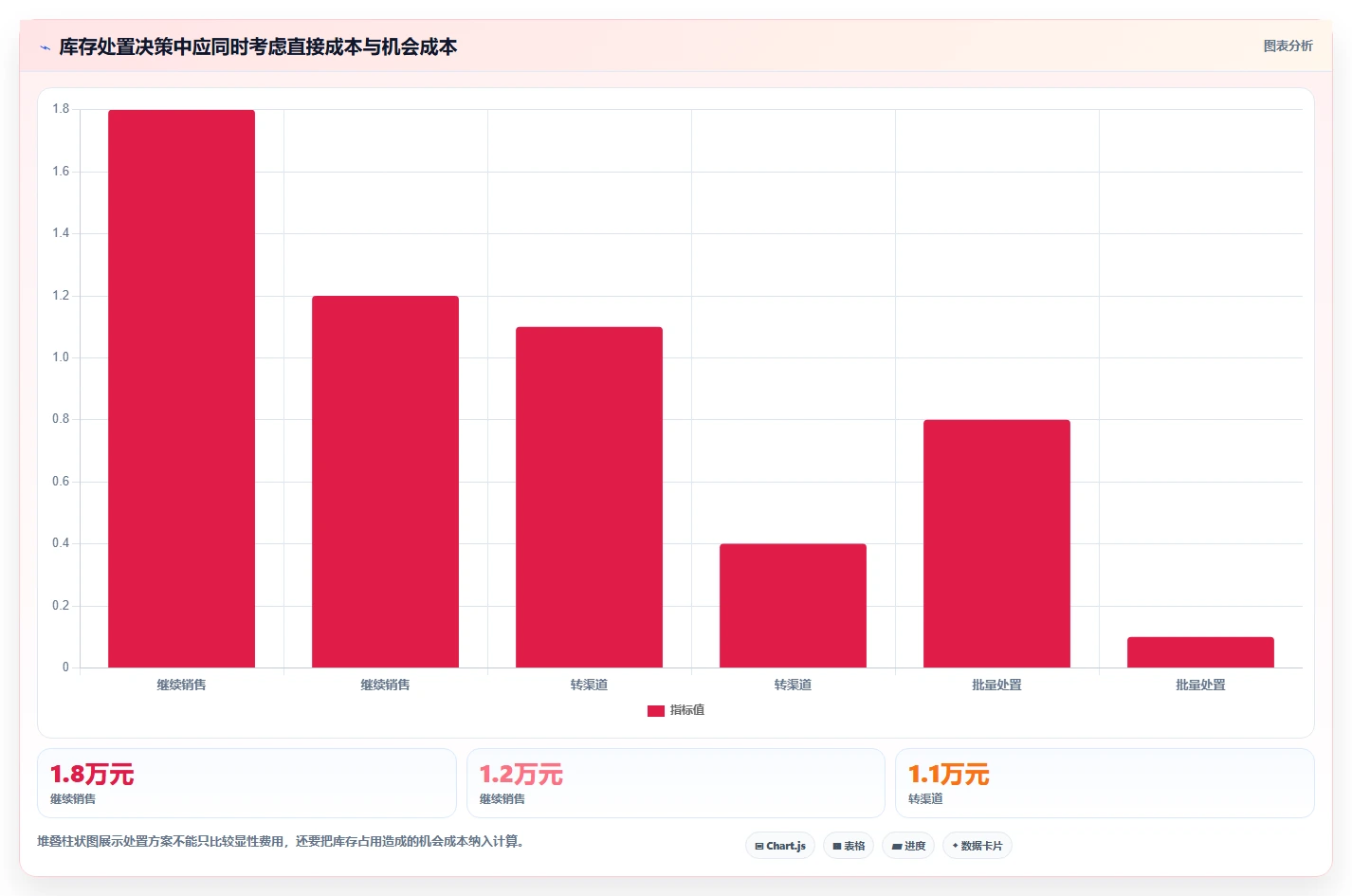The height and width of the screenshot is (896, 1352).
Task: Select the 表格 chip
Action: (x=849, y=846)
